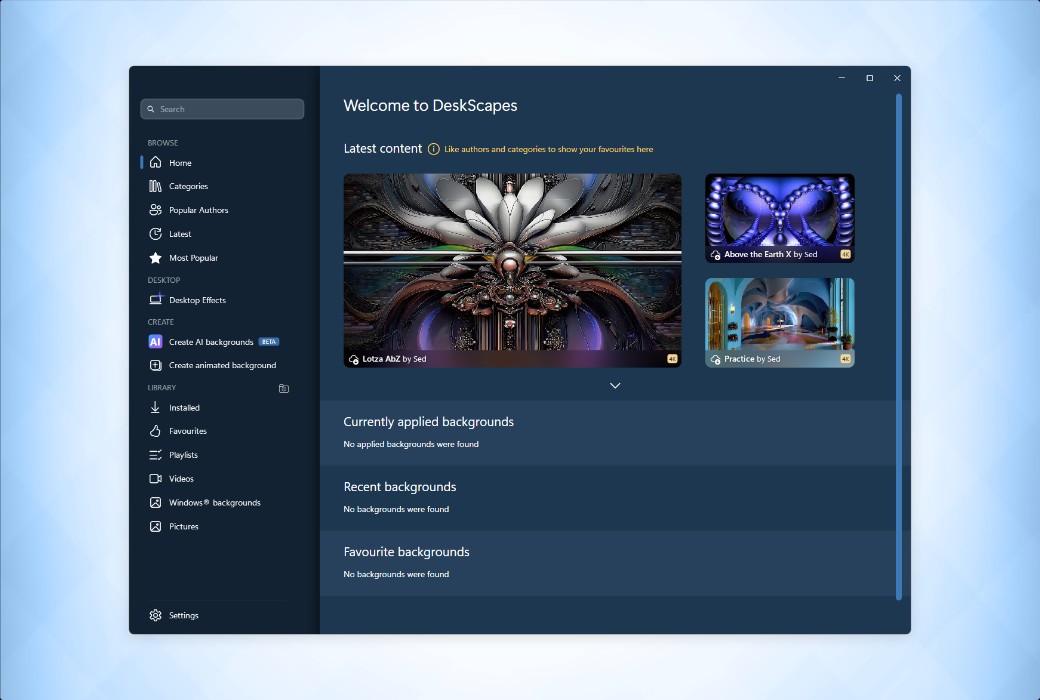
Task: Click the info circle icon beside Latest content
Action: point(433,149)
